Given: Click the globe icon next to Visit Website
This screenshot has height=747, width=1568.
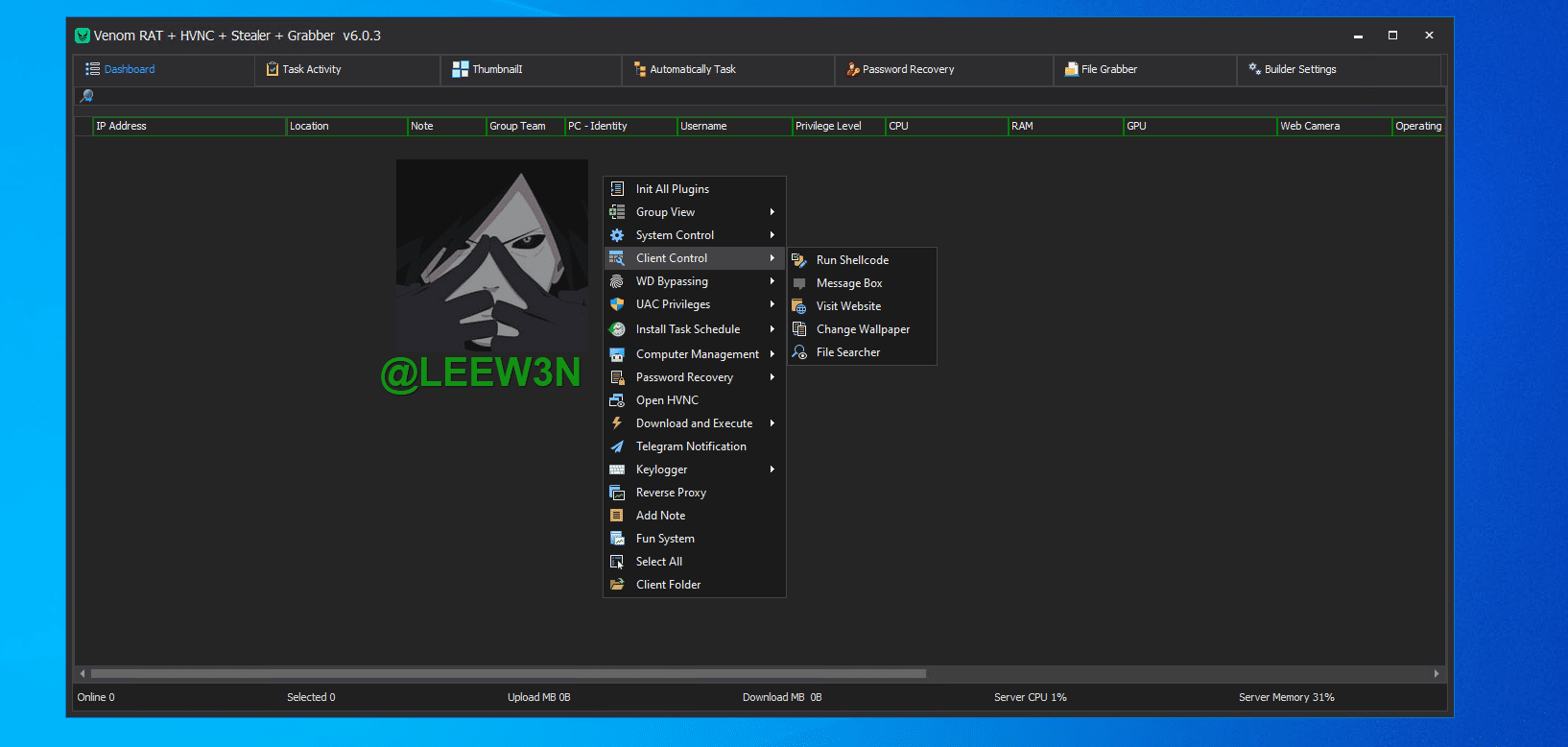Looking at the screenshot, I should [798, 306].
